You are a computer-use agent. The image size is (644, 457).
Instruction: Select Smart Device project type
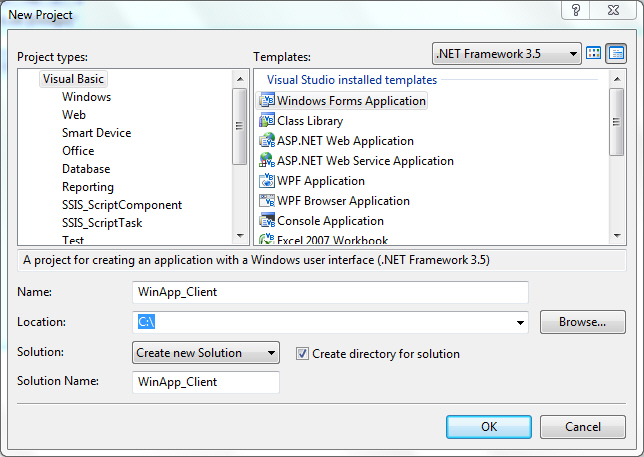click(x=97, y=133)
